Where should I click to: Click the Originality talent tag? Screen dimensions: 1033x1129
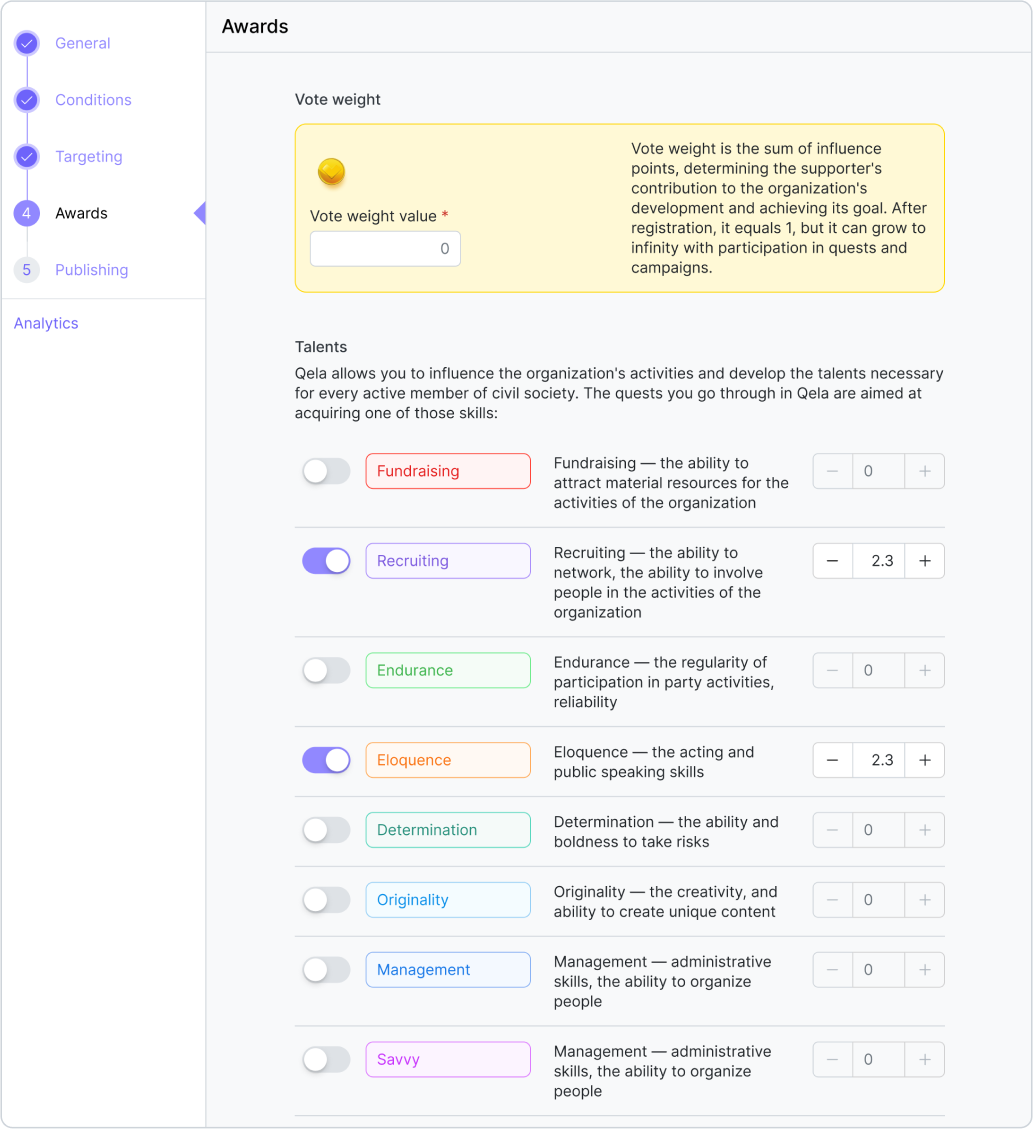(447, 900)
